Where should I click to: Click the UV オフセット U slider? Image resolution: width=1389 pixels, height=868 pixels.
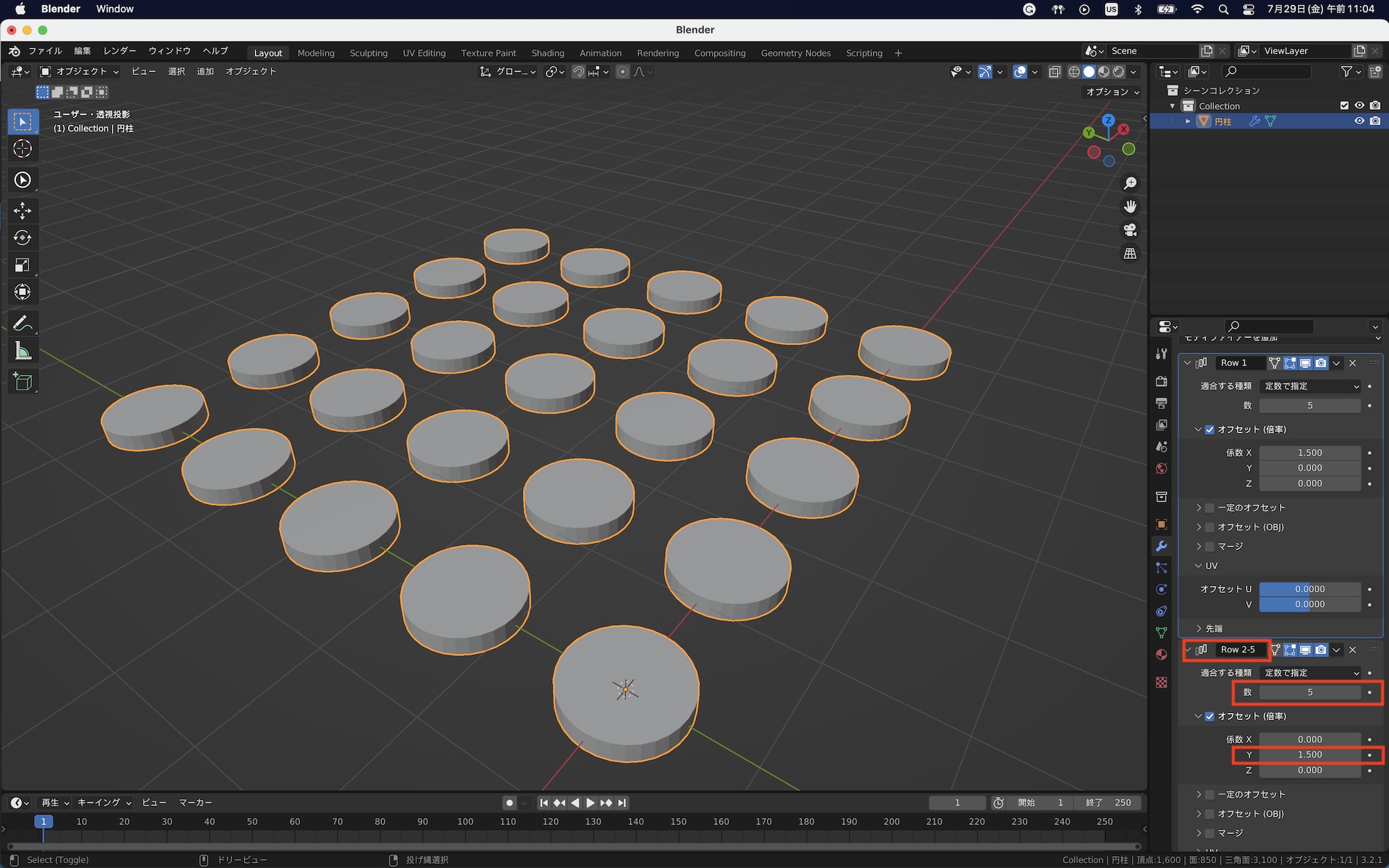tap(1309, 589)
